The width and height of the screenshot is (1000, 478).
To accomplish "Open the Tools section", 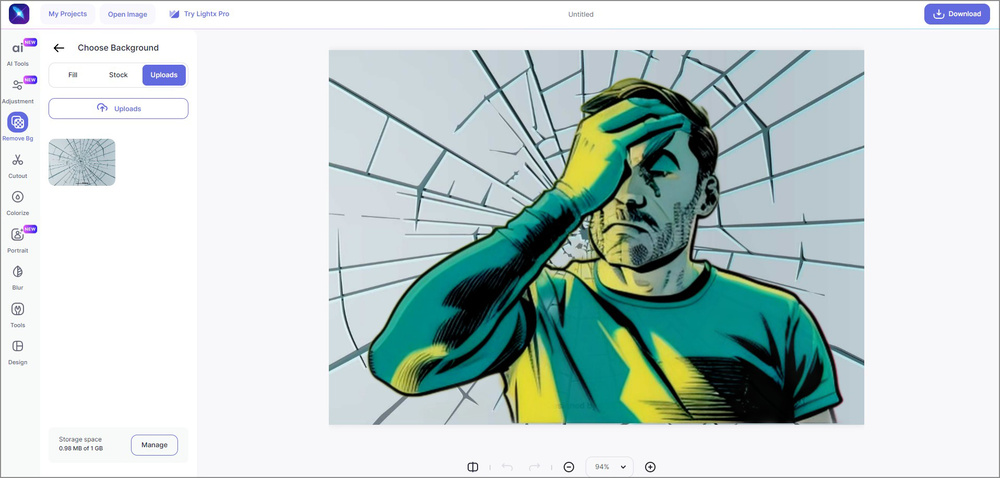I will click(18, 314).
